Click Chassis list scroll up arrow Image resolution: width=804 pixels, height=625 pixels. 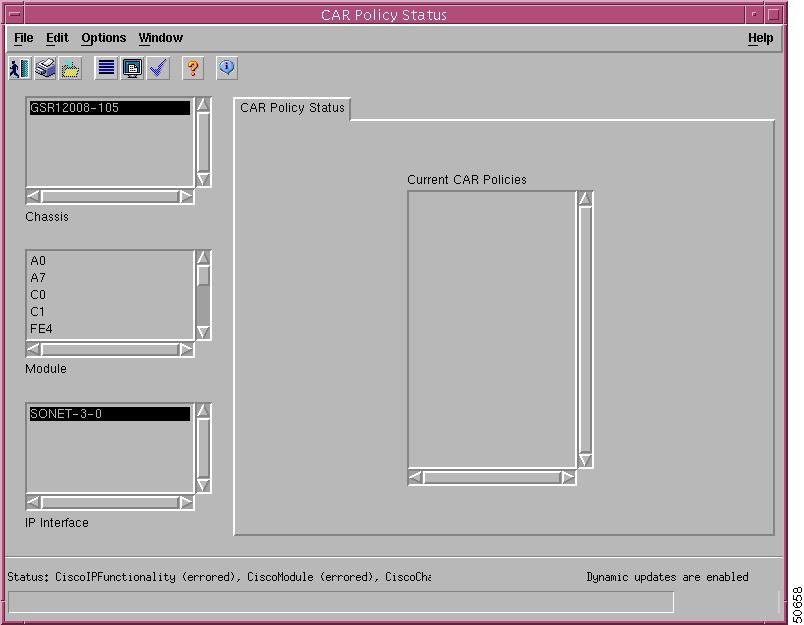pyautogui.click(x=204, y=105)
